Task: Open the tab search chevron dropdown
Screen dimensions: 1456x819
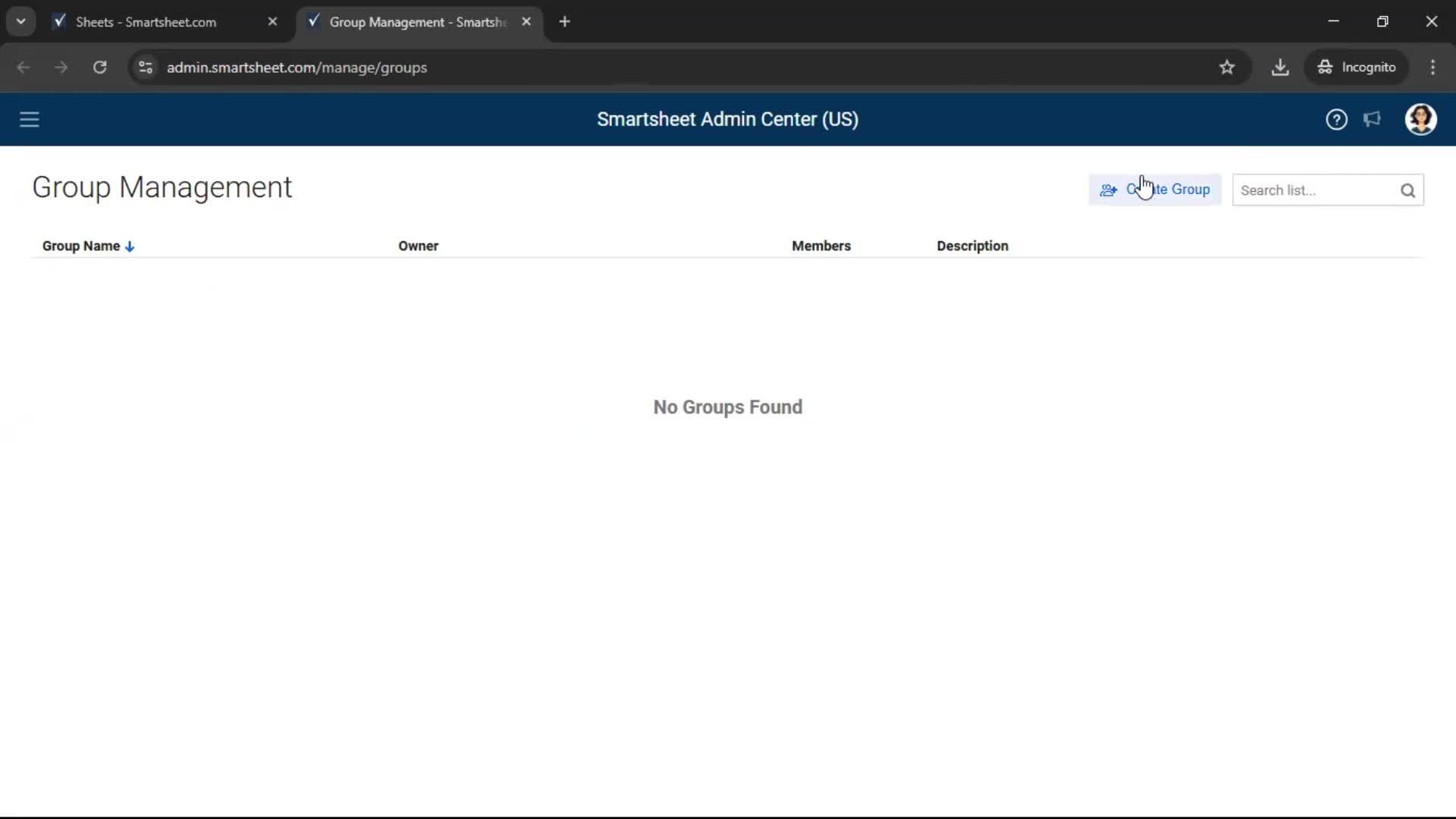Action: point(20,20)
